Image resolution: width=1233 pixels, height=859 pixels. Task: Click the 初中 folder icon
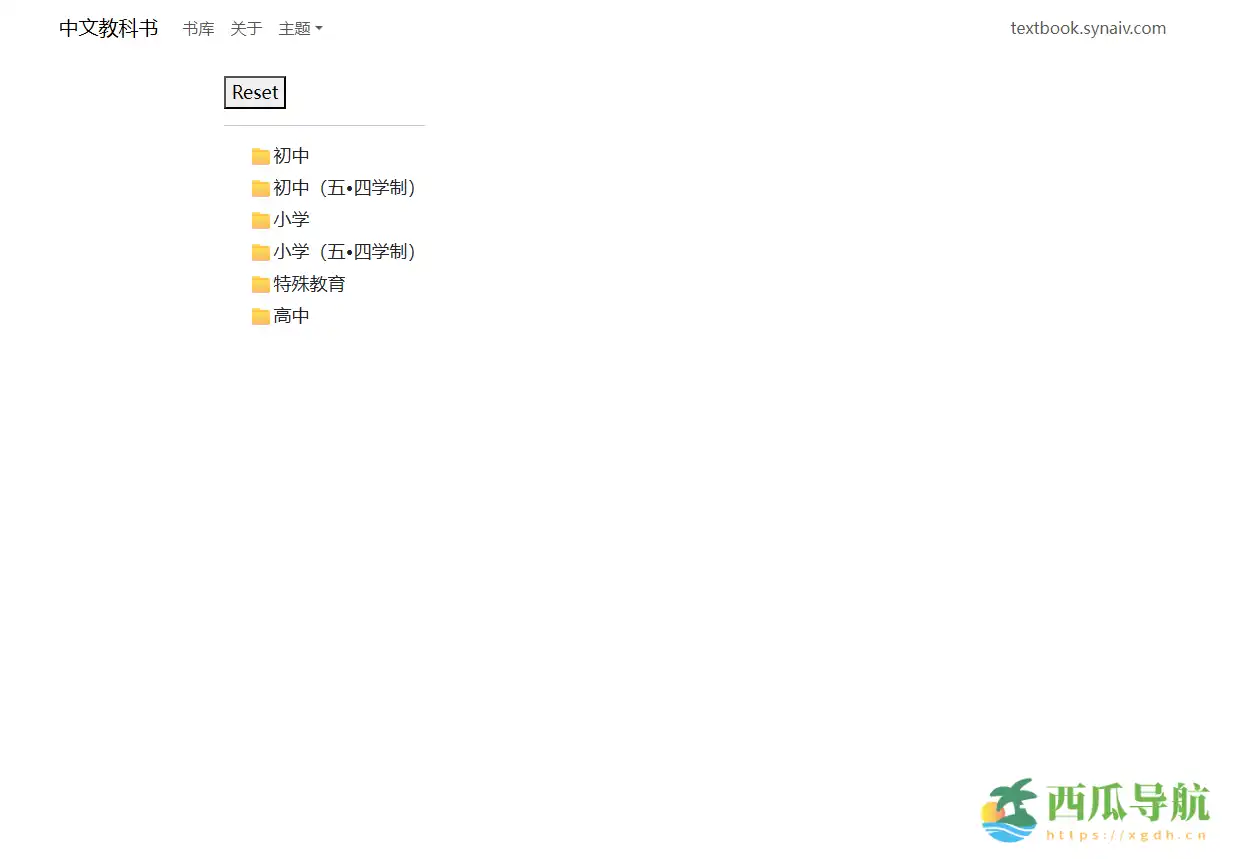click(x=261, y=155)
